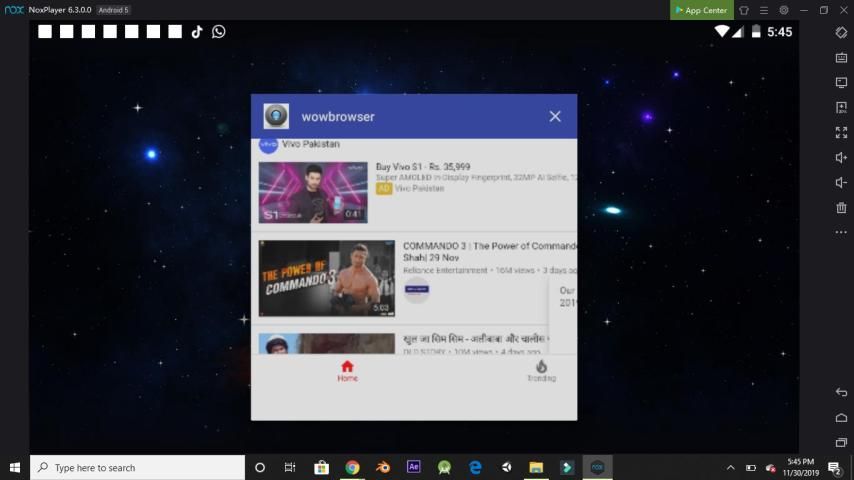Viewport: 854px width, 480px height.
Task: Close the wowbrowser popup window
Action: tap(555, 116)
